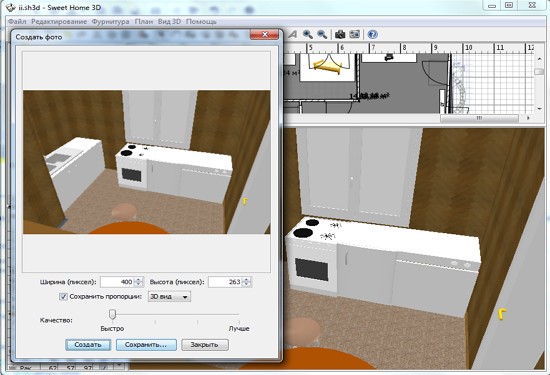Click the Закрыть button
The height and width of the screenshot is (375, 550).
click(x=205, y=344)
